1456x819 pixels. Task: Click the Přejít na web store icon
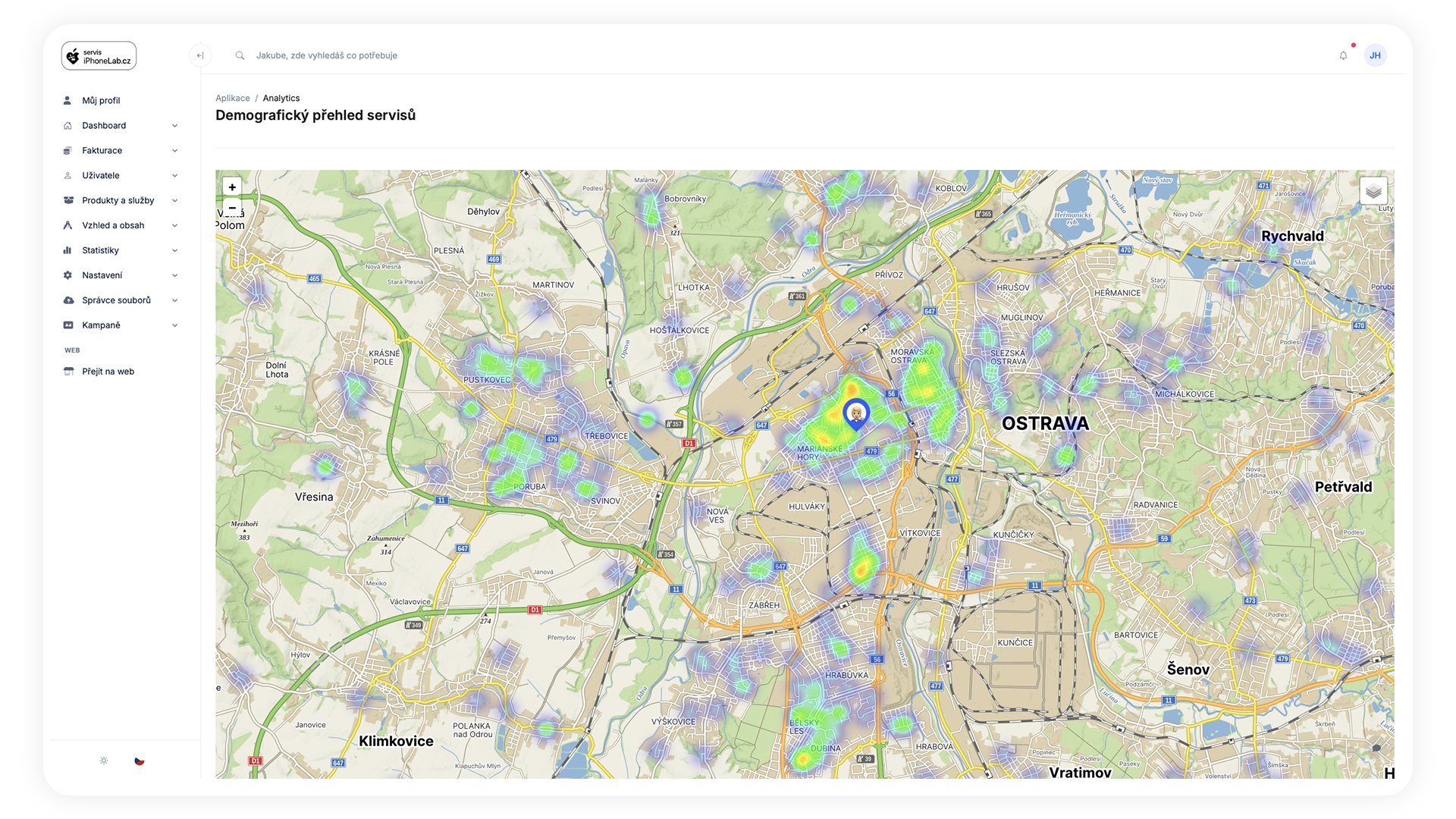(68, 372)
